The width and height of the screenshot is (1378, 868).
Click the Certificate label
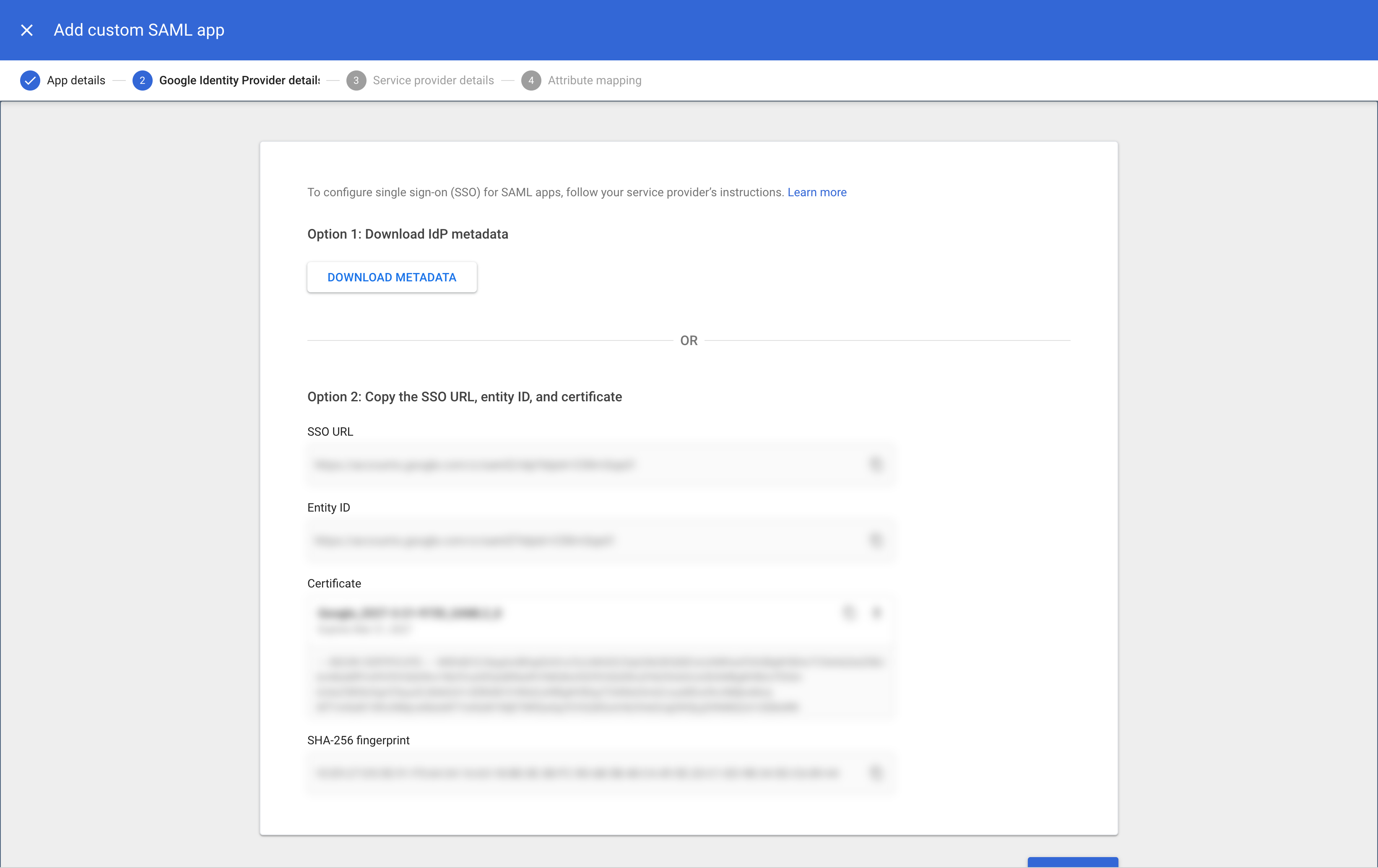334,583
